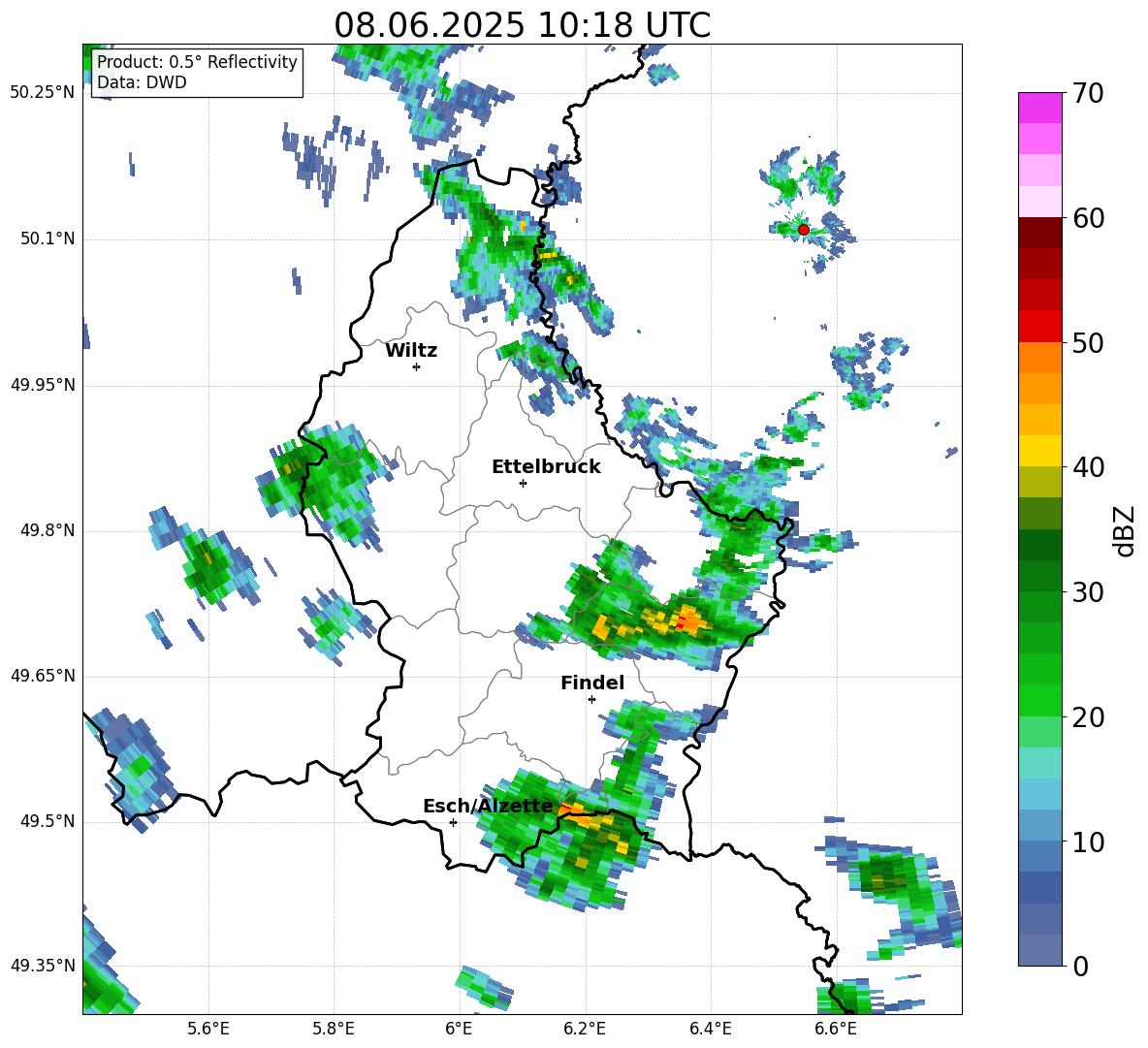This screenshot has height=1048, width=1148.
Task: Select the Ettelbruck city label
Action: [x=546, y=467]
